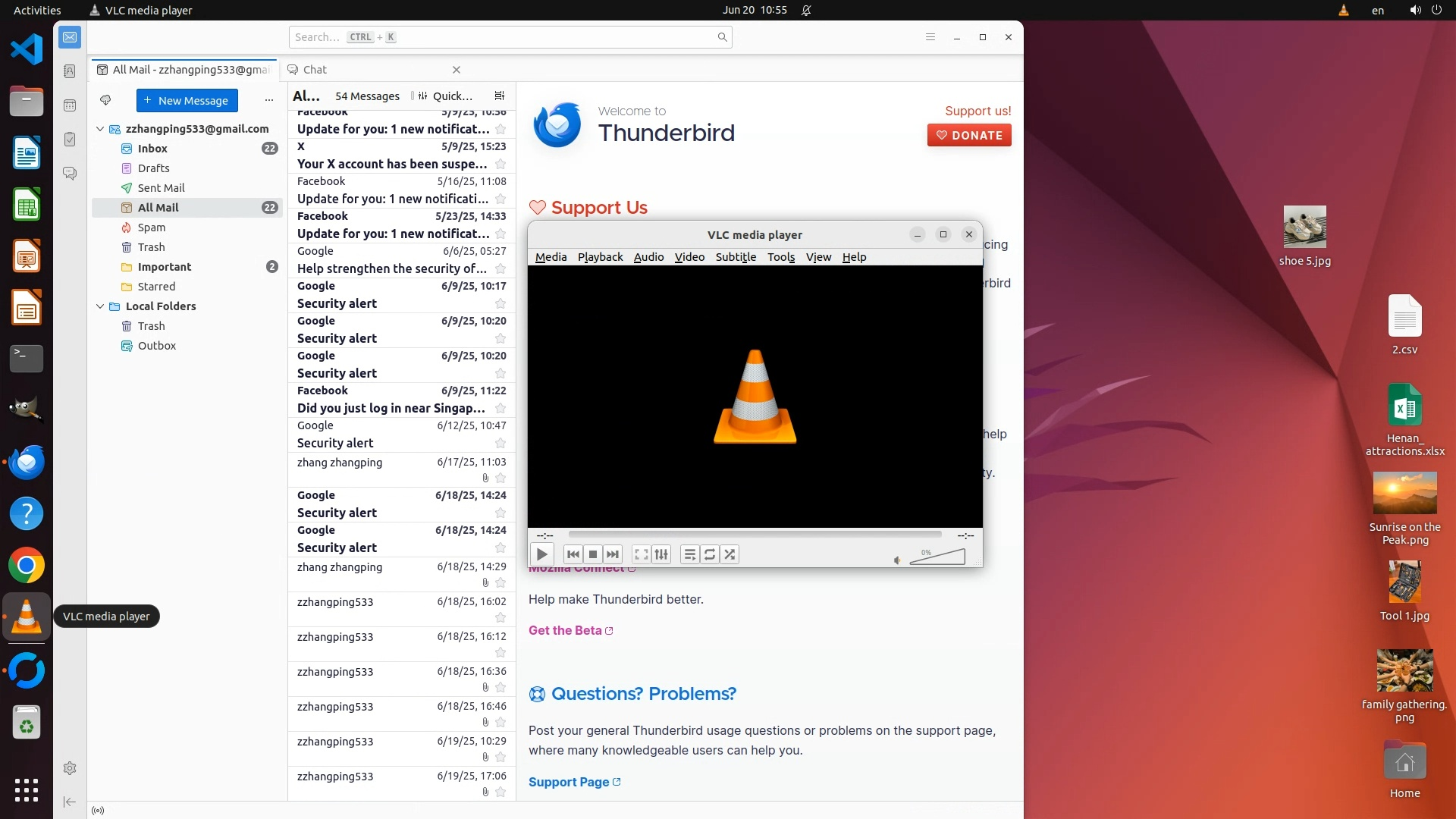Collapse the zzhangping533@gmail.com account tree
1456x819 pixels.
[x=100, y=129]
